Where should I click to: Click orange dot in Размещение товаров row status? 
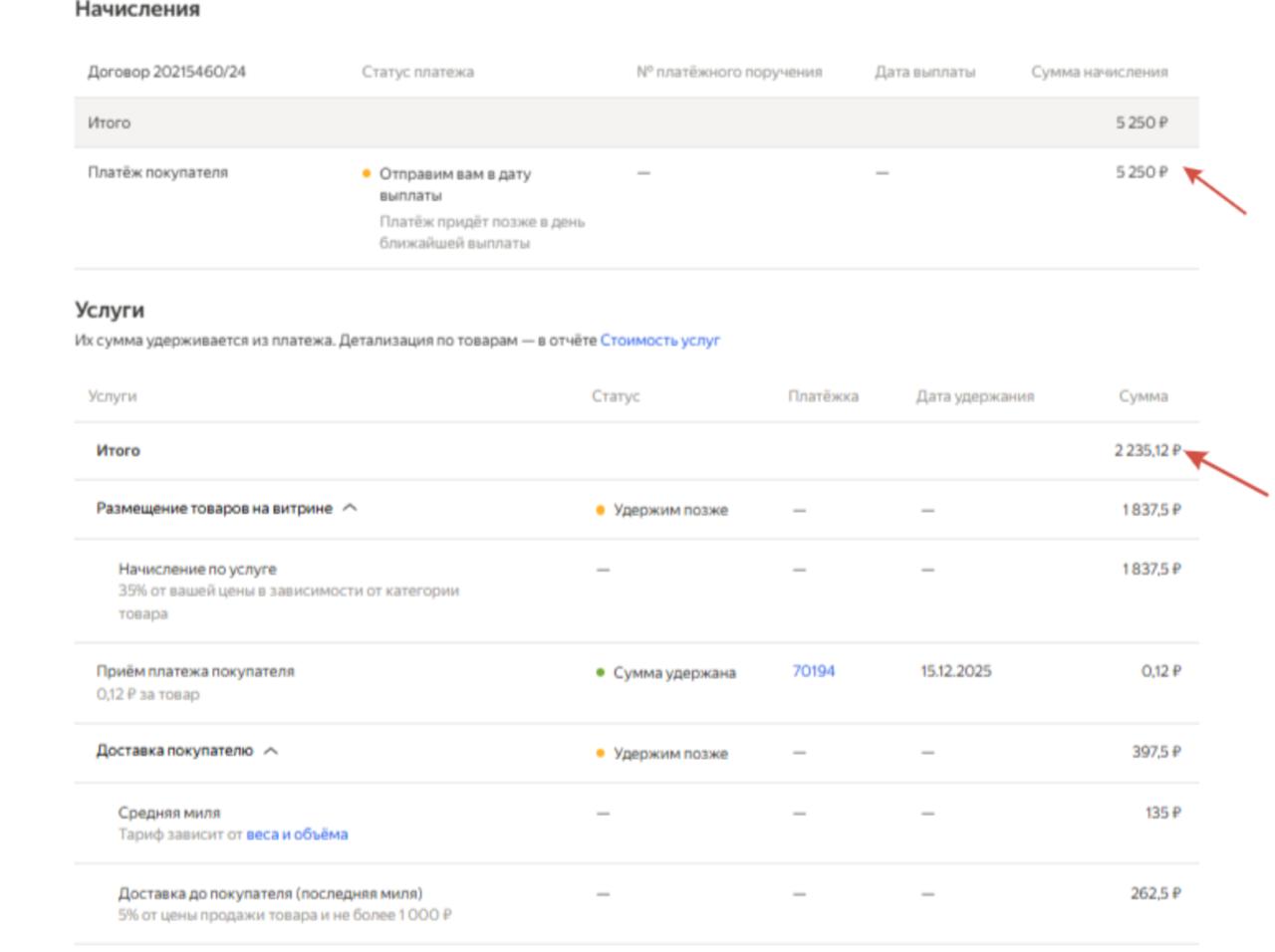coord(600,510)
